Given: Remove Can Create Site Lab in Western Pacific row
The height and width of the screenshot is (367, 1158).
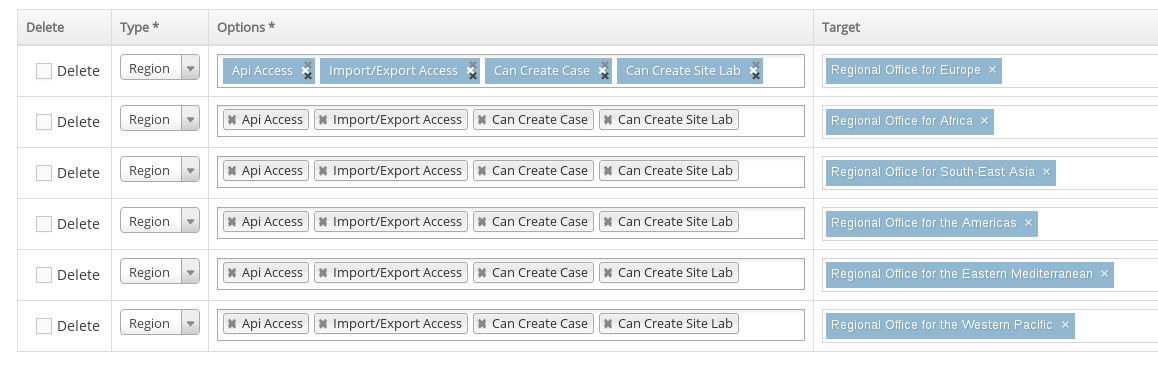Looking at the screenshot, I should coord(608,323).
